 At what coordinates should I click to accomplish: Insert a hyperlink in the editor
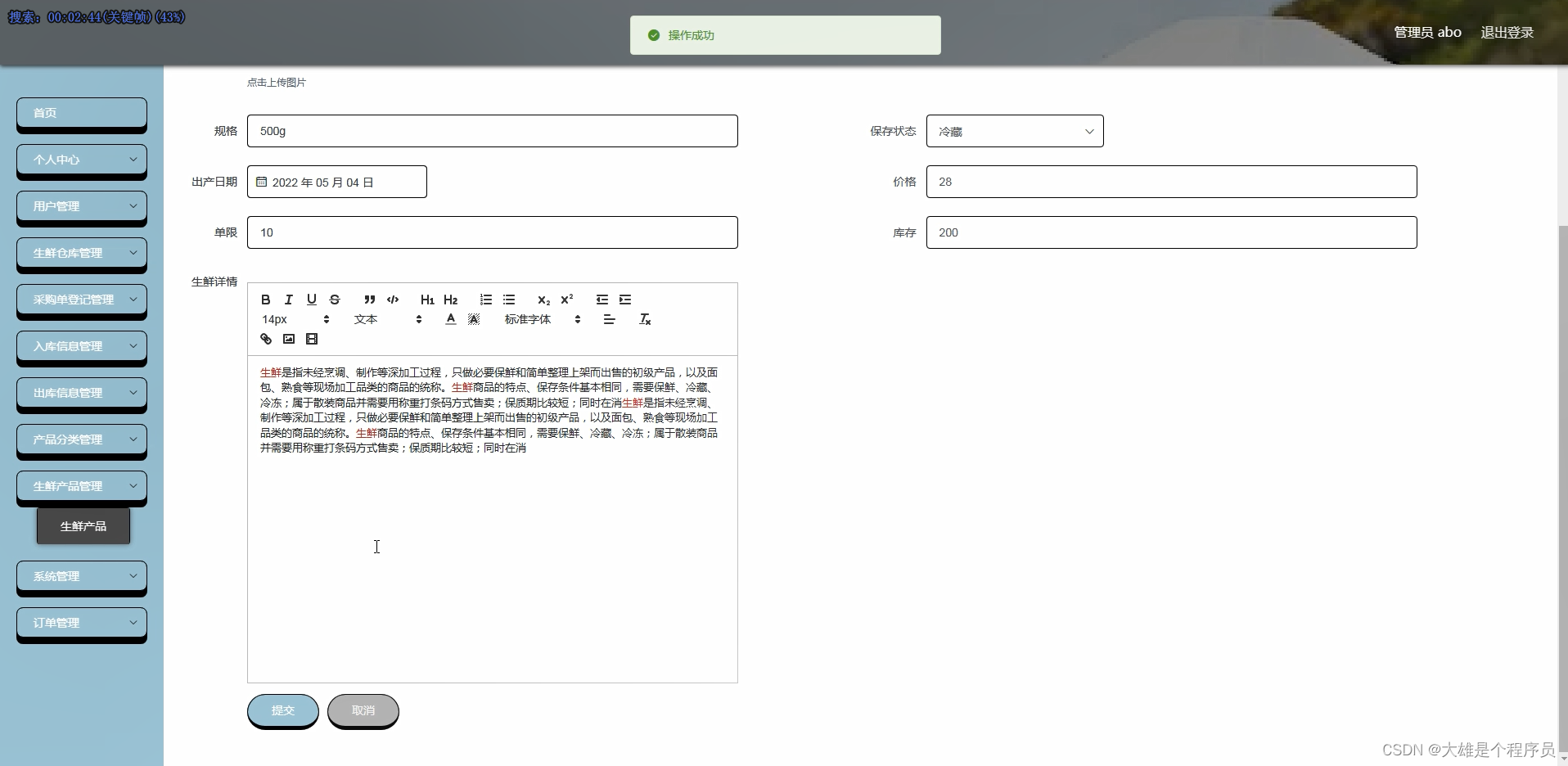point(264,338)
